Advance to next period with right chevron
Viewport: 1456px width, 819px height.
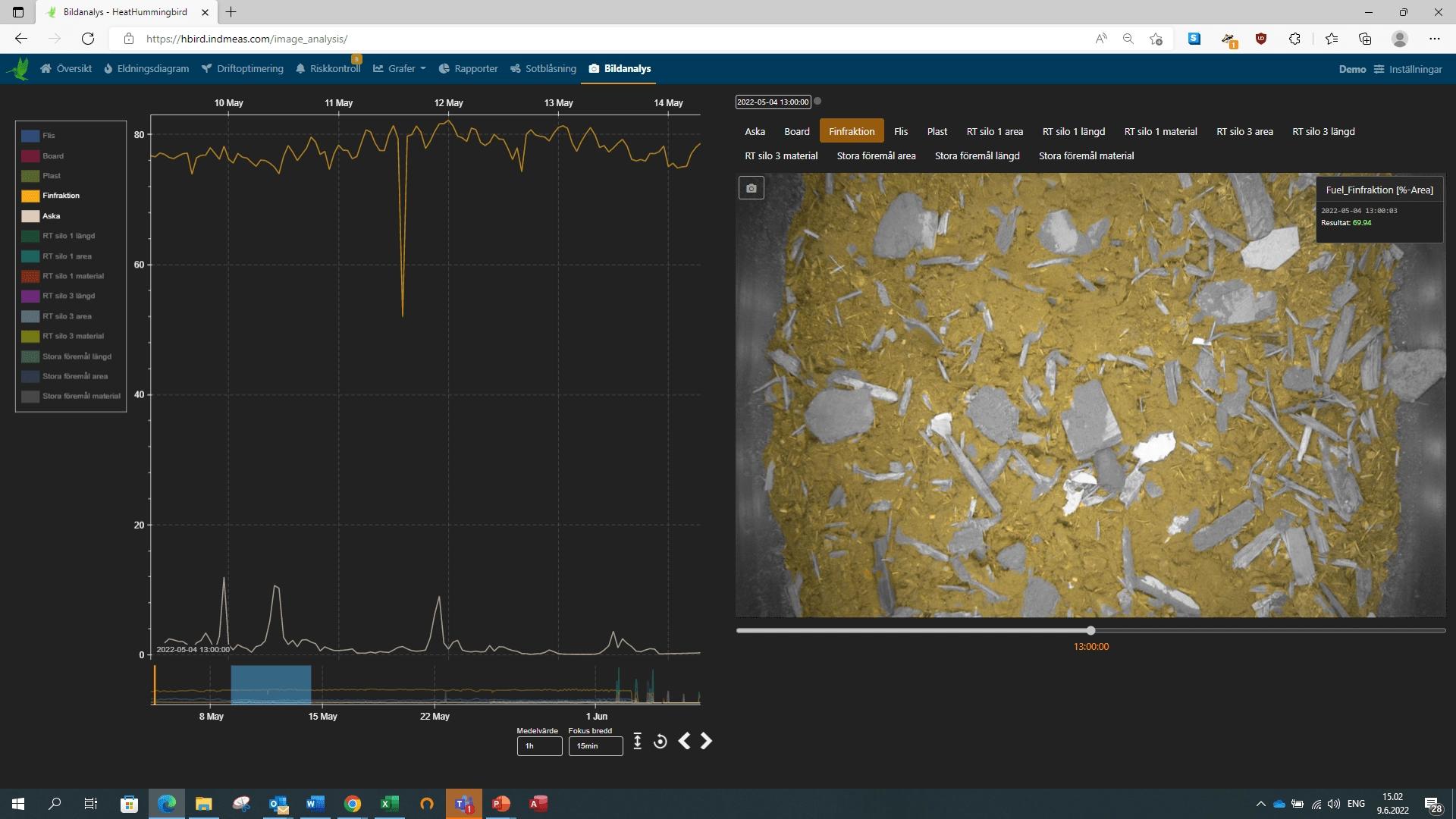point(706,741)
